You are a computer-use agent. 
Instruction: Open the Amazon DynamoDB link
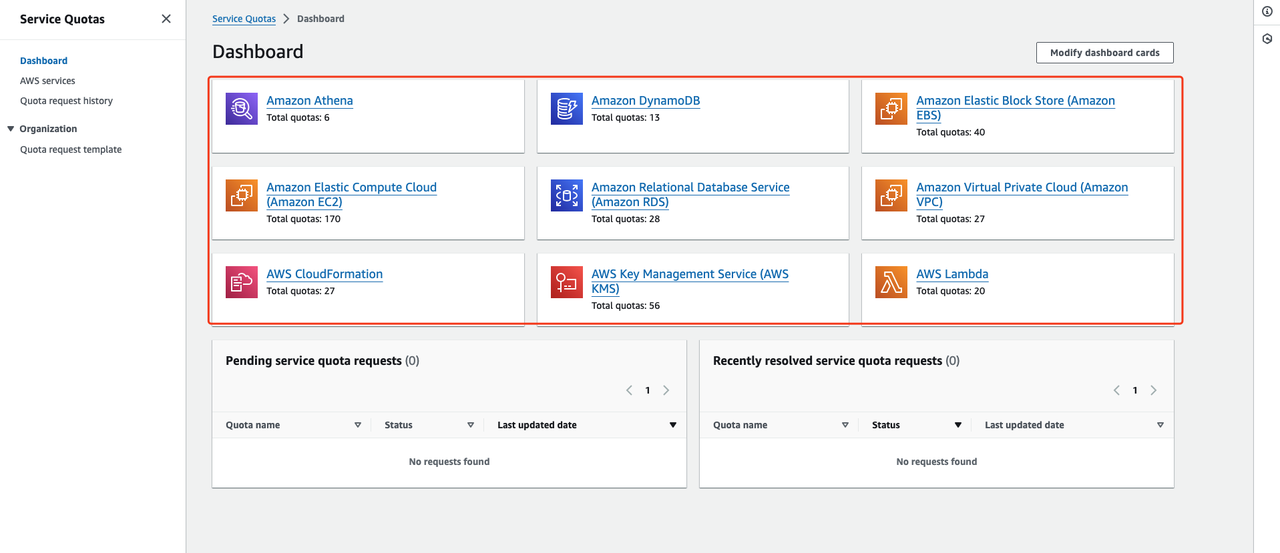[646, 101]
